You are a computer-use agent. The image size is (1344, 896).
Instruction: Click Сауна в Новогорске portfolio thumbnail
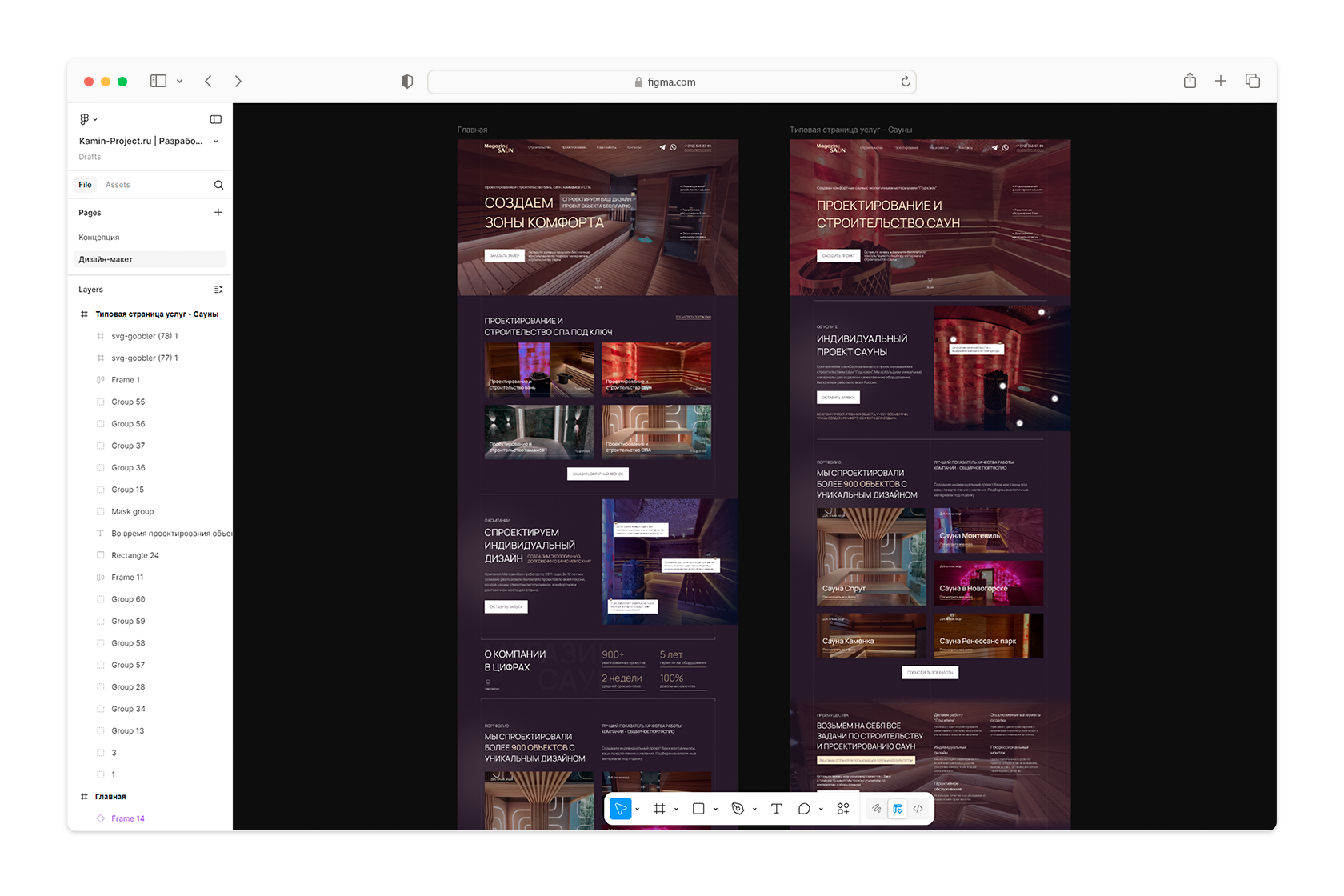[989, 582]
